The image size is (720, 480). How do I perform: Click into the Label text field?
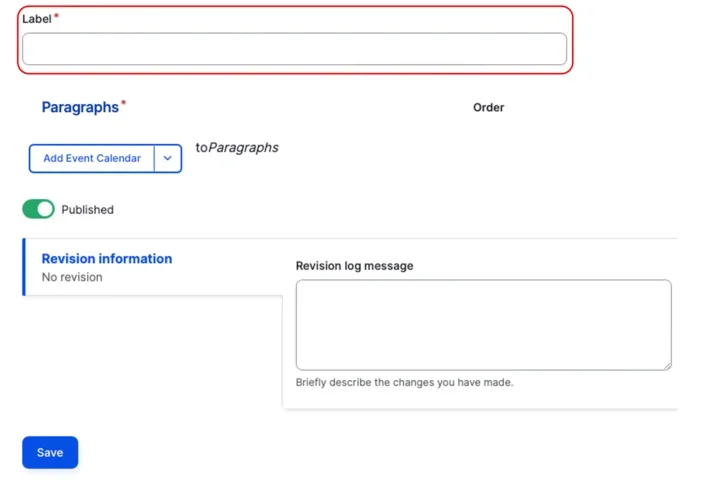pyautogui.click(x=294, y=49)
